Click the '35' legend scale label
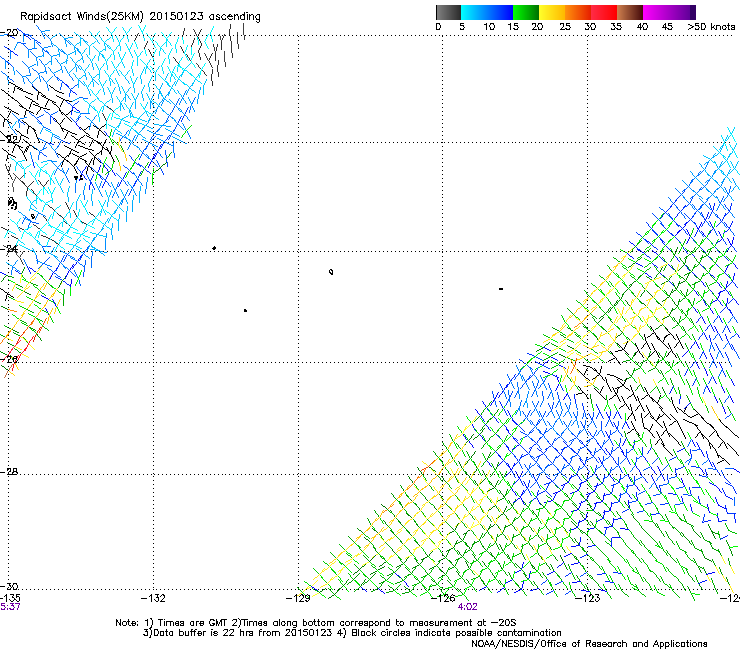This screenshot has height=650, width=740. 616,27
